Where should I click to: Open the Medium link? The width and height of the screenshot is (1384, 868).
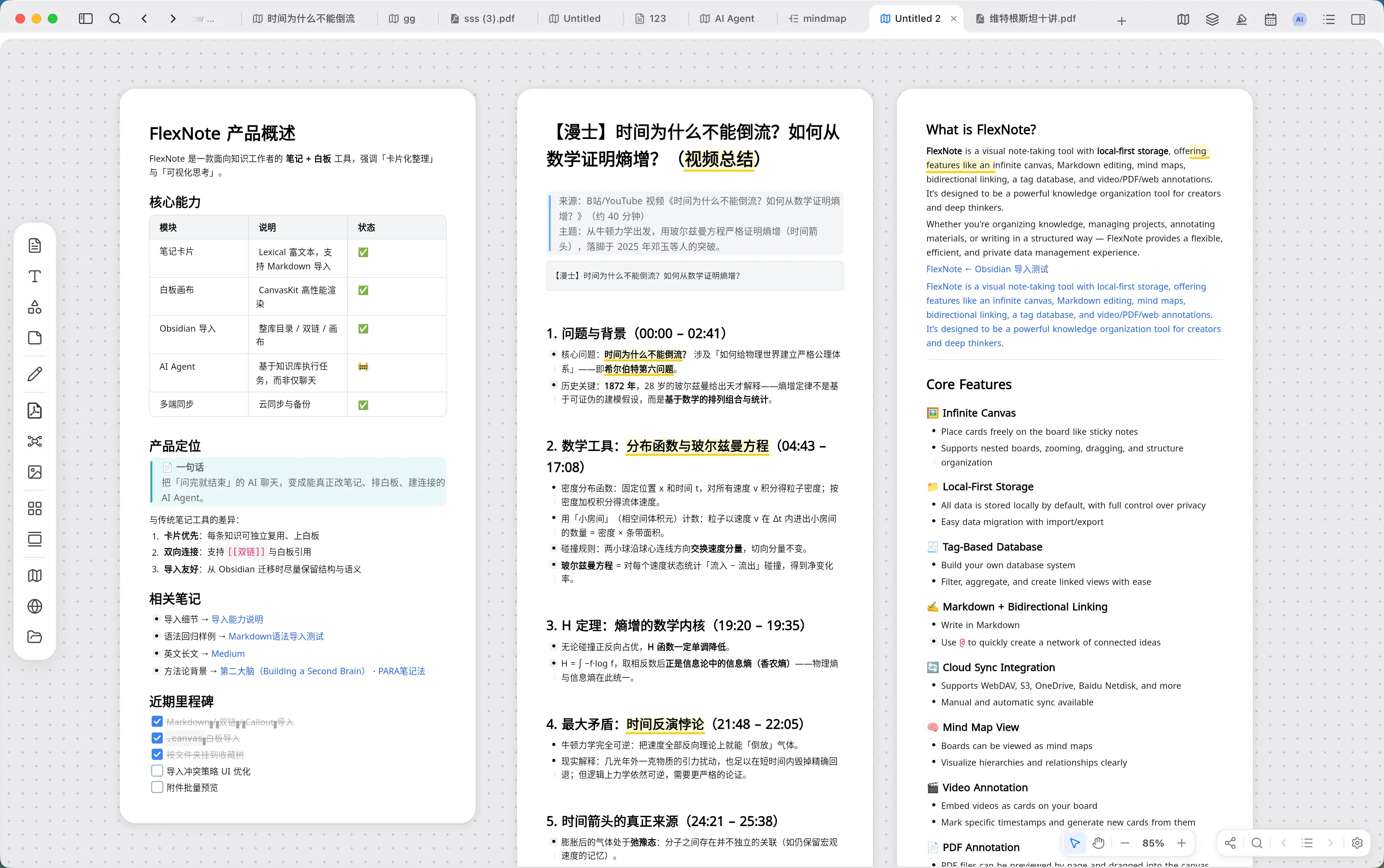(x=228, y=653)
